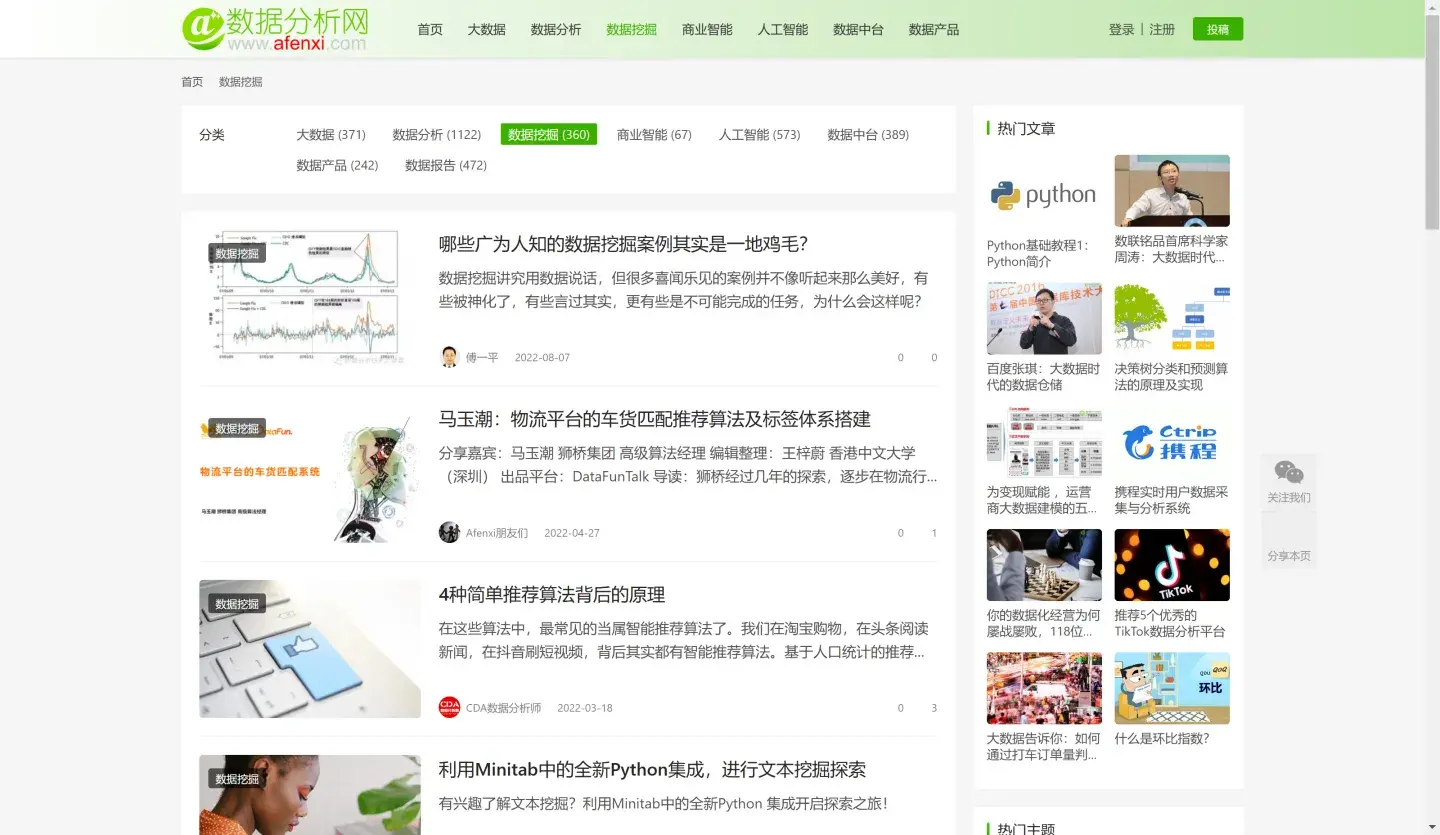Open the 百度张琪 article thumbnail
Viewport: 1440px width, 835px height.
pyautogui.click(x=1044, y=318)
